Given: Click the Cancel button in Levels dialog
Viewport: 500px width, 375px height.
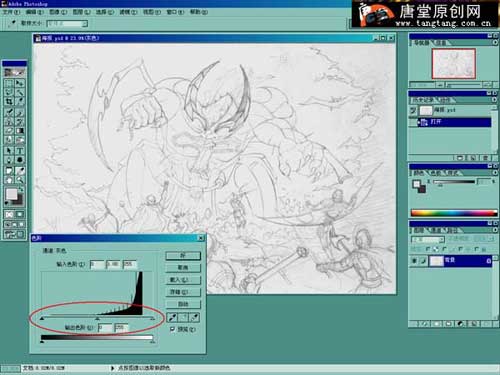Looking at the screenshot, I should [183, 268].
